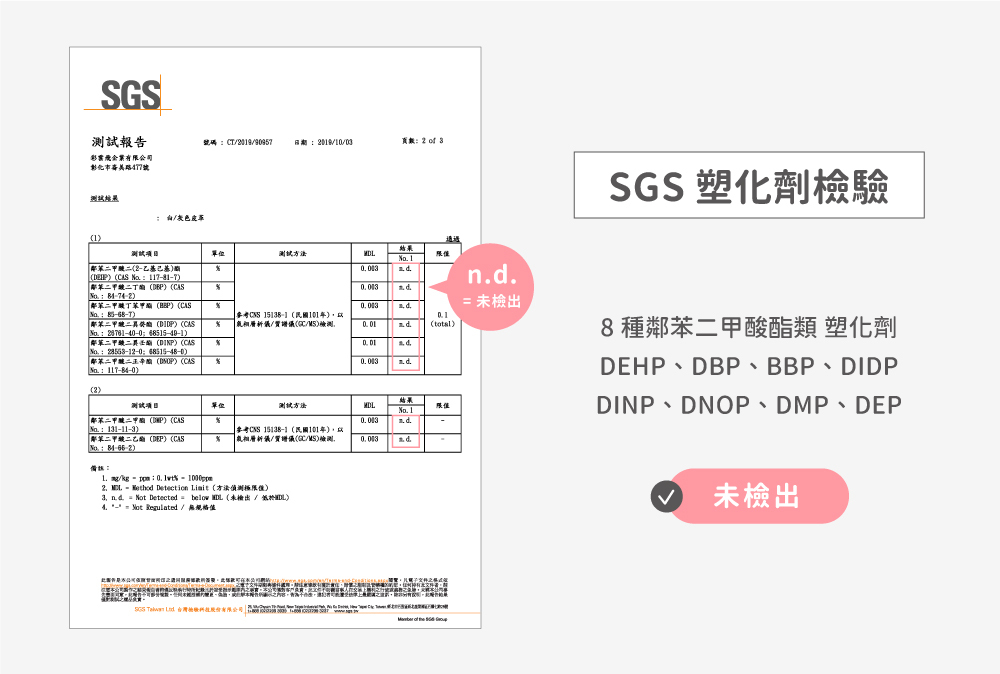Click the sample description '白/灰色皮革'
This screenshot has height=674, width=1000.
tap(186, 218)
